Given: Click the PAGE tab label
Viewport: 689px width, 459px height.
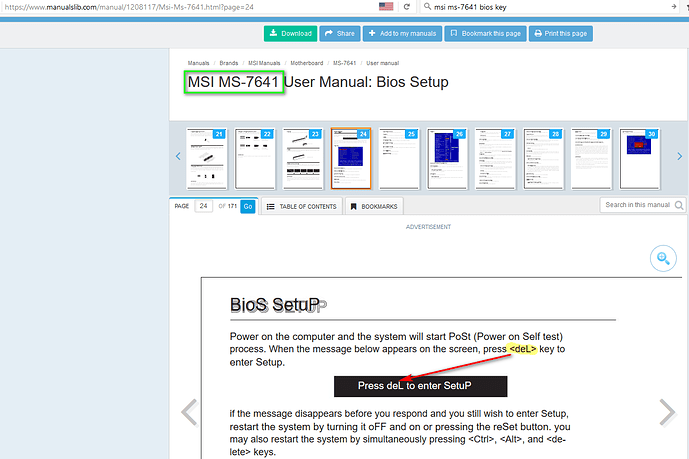Looking at the screenshot, I should click(181, 206).
